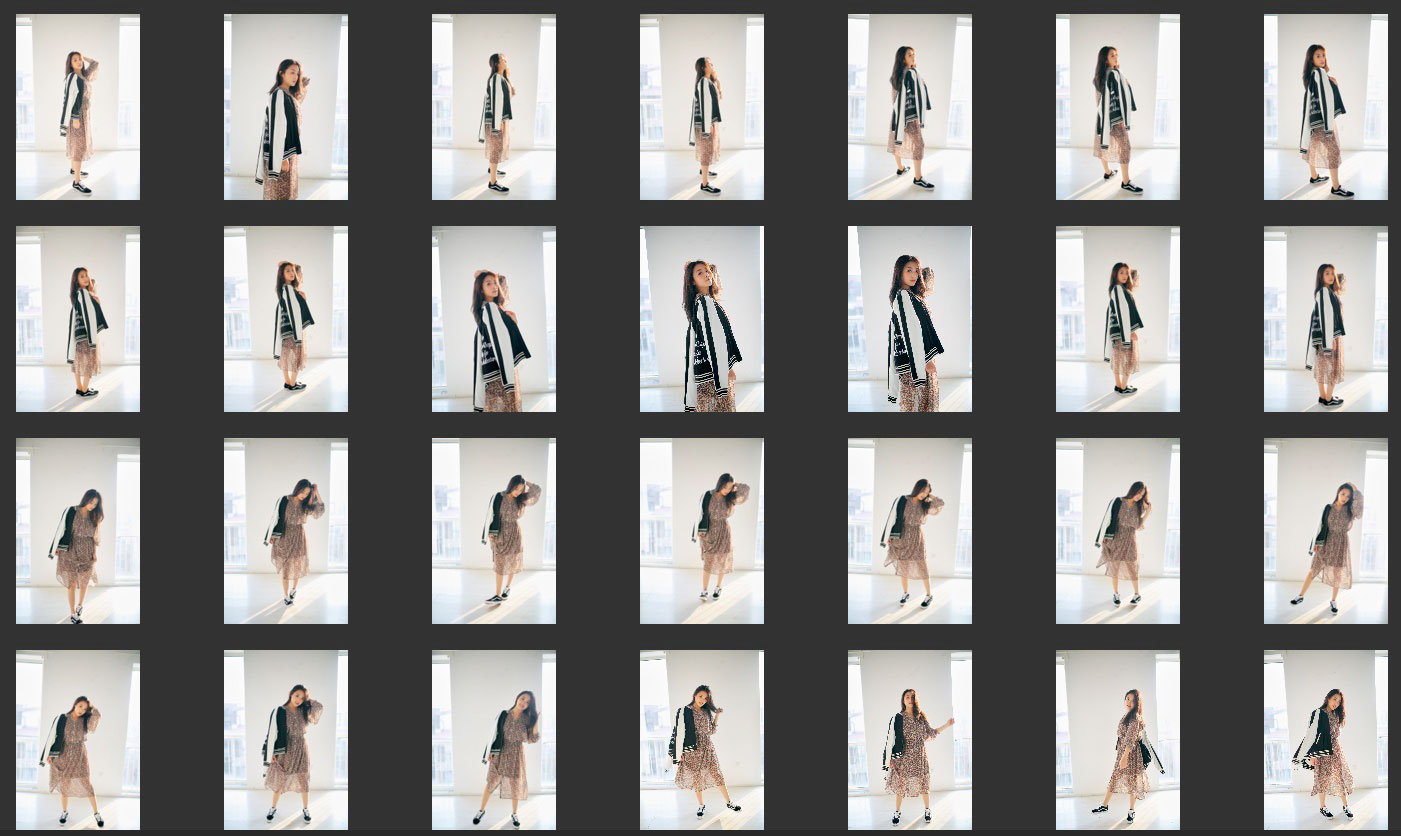Viewport: 1401px width, 836px height.
Task: Click the first photo in the bottom row
Action: coord(78,740)
